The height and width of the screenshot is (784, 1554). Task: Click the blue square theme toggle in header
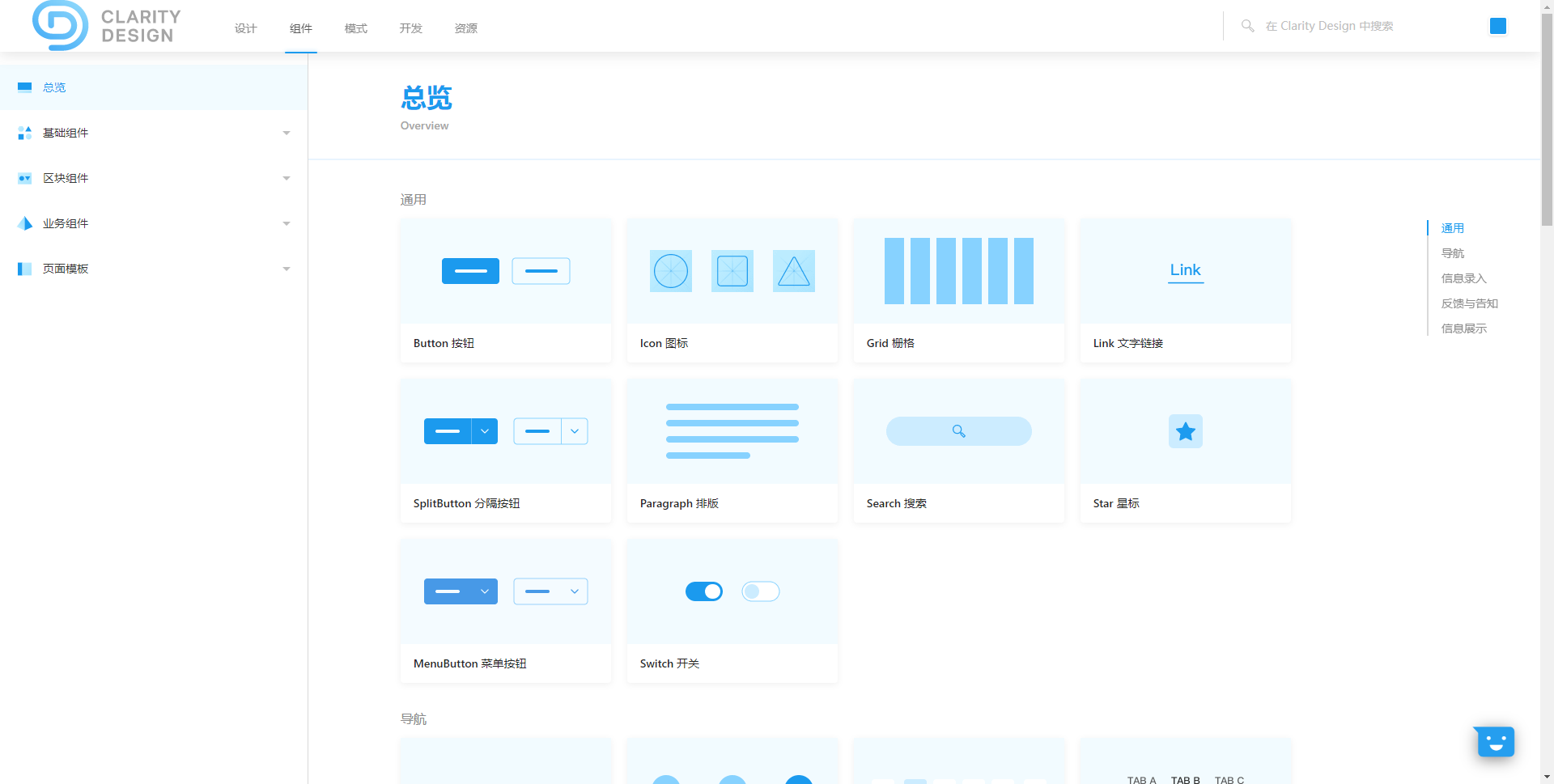[1497, 26]
